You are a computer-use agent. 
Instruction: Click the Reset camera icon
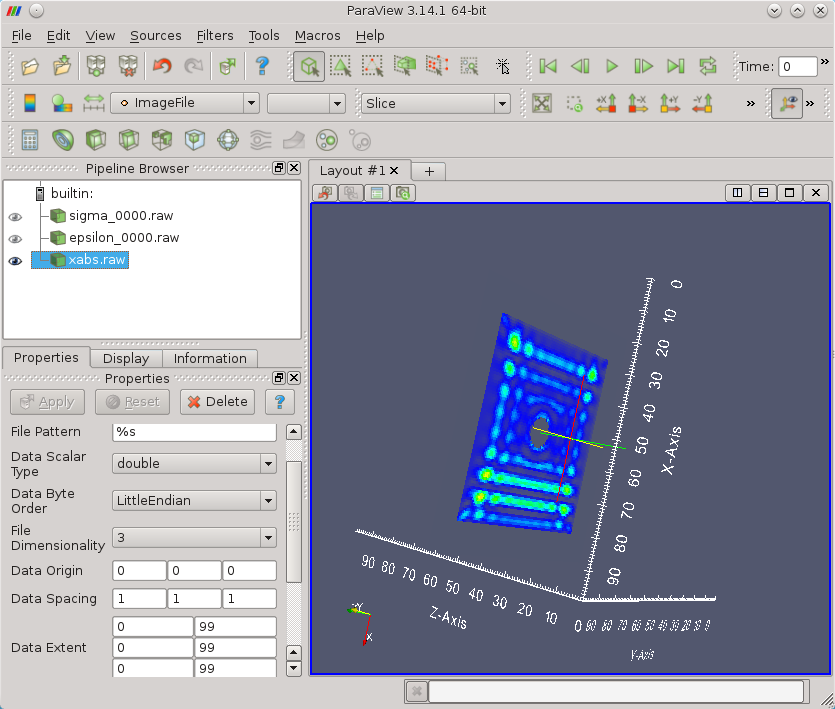click(542, 103)
